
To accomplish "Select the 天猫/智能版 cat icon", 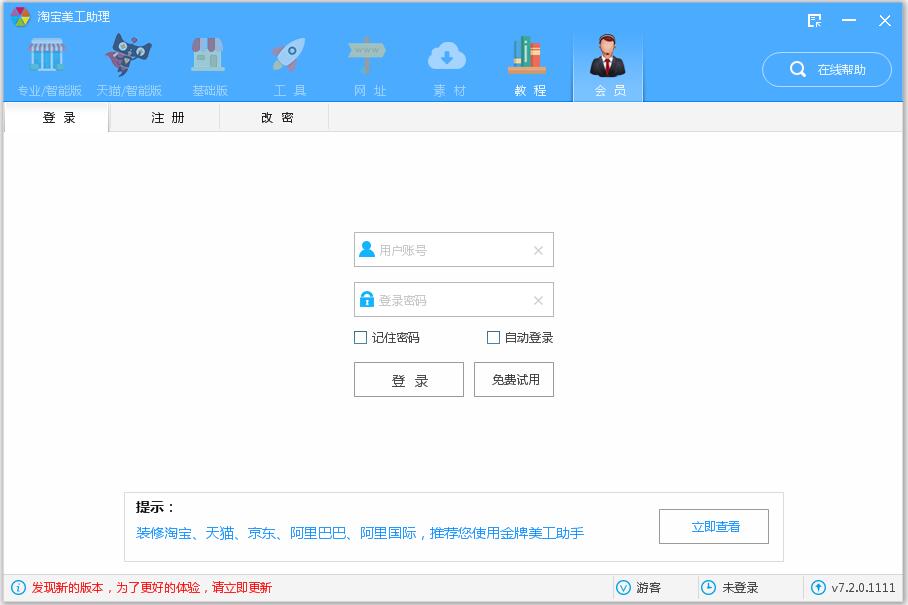I will pyautogui.click(x=128, y=56).
